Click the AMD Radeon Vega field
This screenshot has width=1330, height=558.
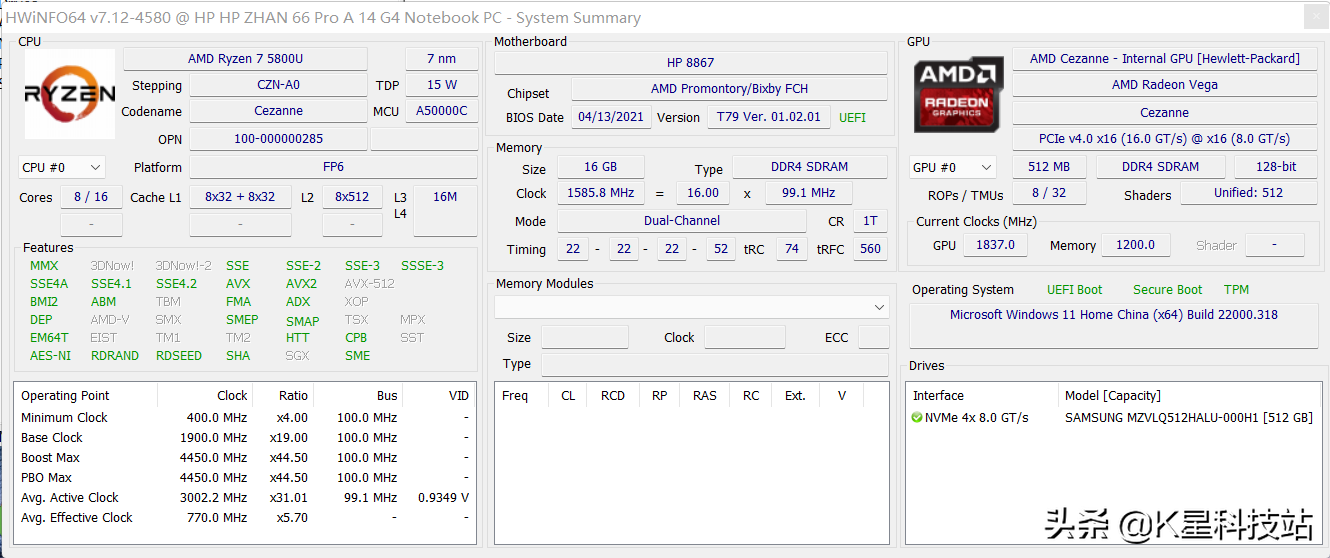click(x=1165, y=85)
